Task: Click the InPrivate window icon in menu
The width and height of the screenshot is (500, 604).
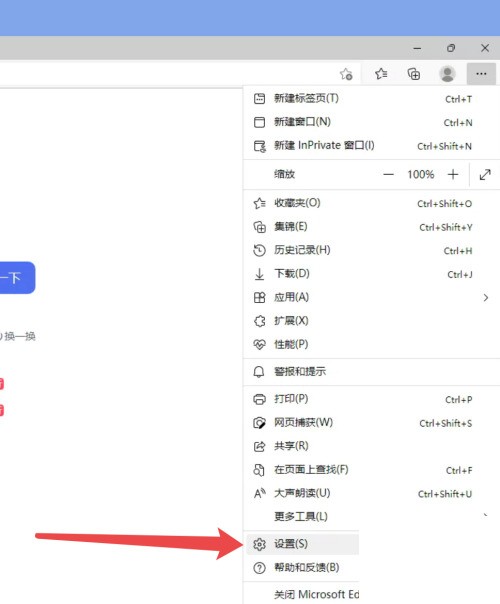Action: pos(260,146)
